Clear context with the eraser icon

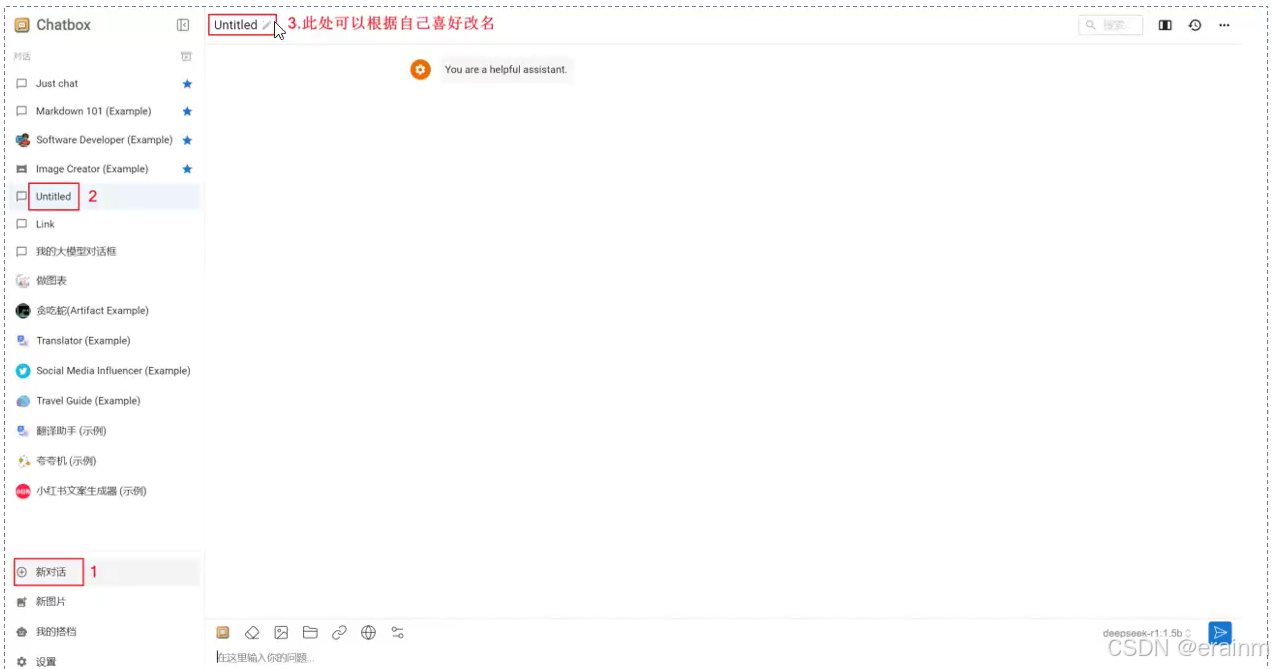[252, 632]
